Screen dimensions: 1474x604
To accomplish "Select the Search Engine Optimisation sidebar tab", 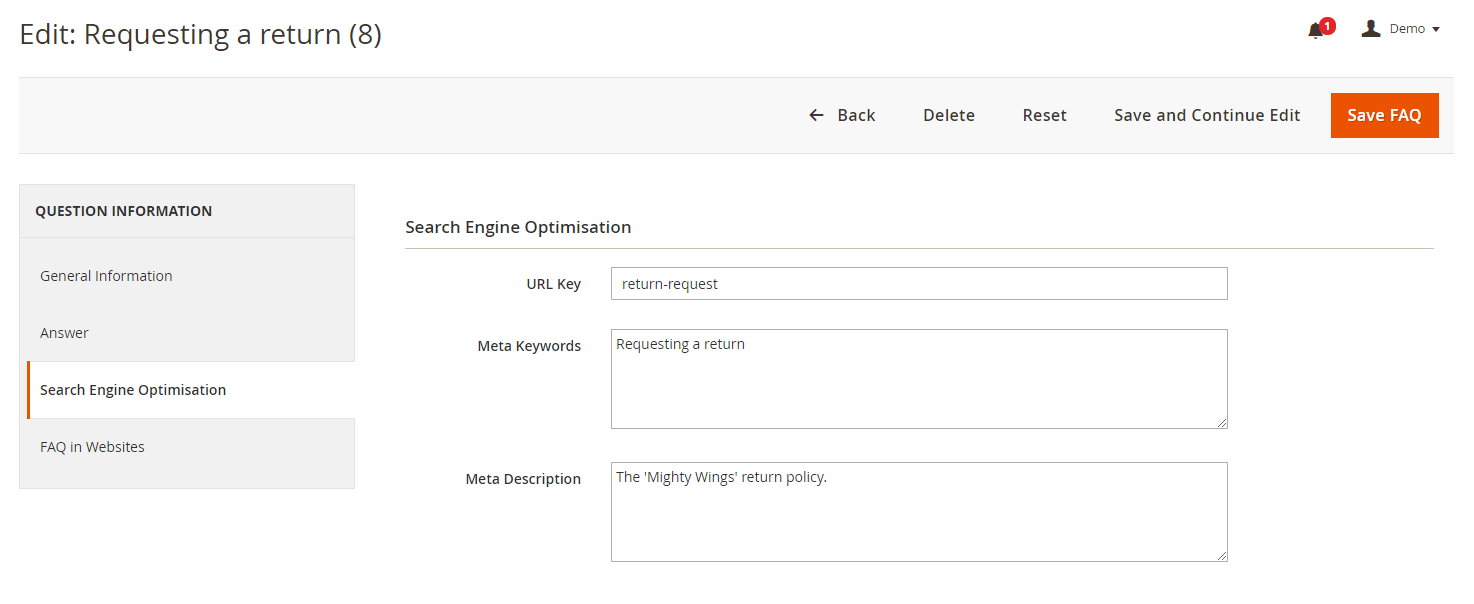I will [133, 390].
